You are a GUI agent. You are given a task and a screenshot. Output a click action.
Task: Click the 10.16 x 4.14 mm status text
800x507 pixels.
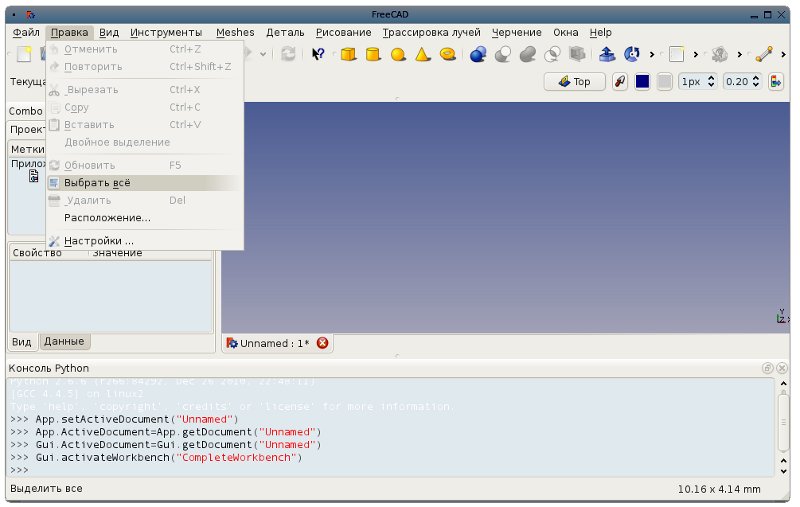719,489
